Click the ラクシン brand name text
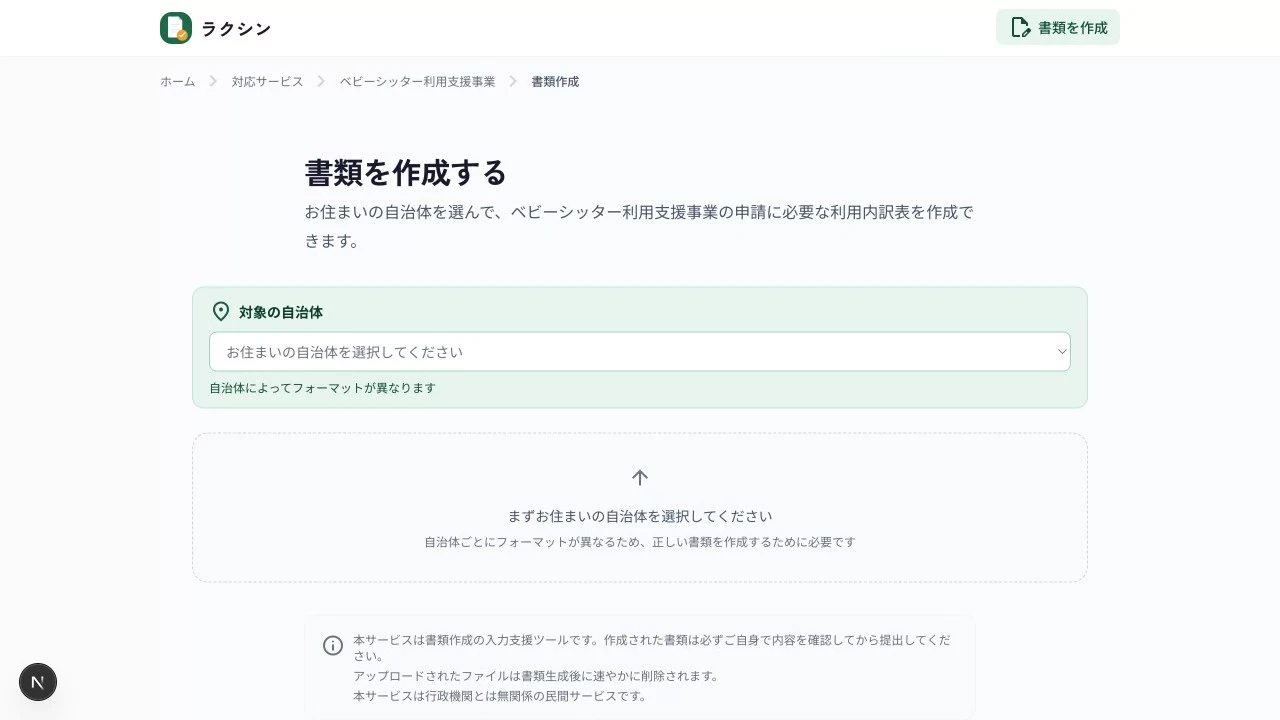The width and height of the screenshot is (1280, 720). coord(236,29)
